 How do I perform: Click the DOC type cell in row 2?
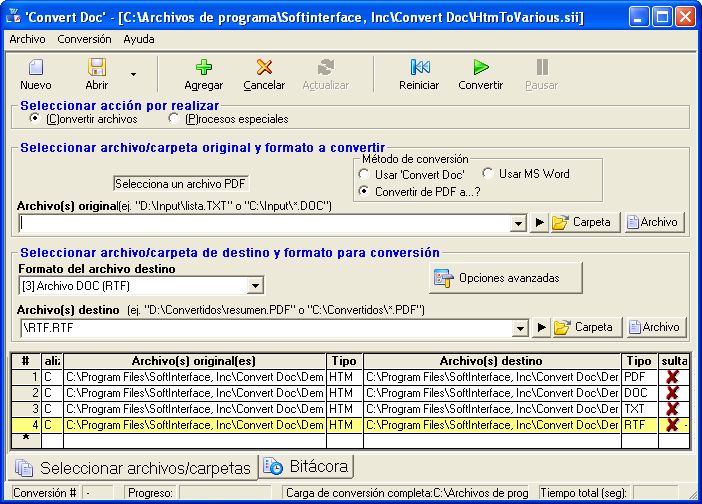pos(640,393)
